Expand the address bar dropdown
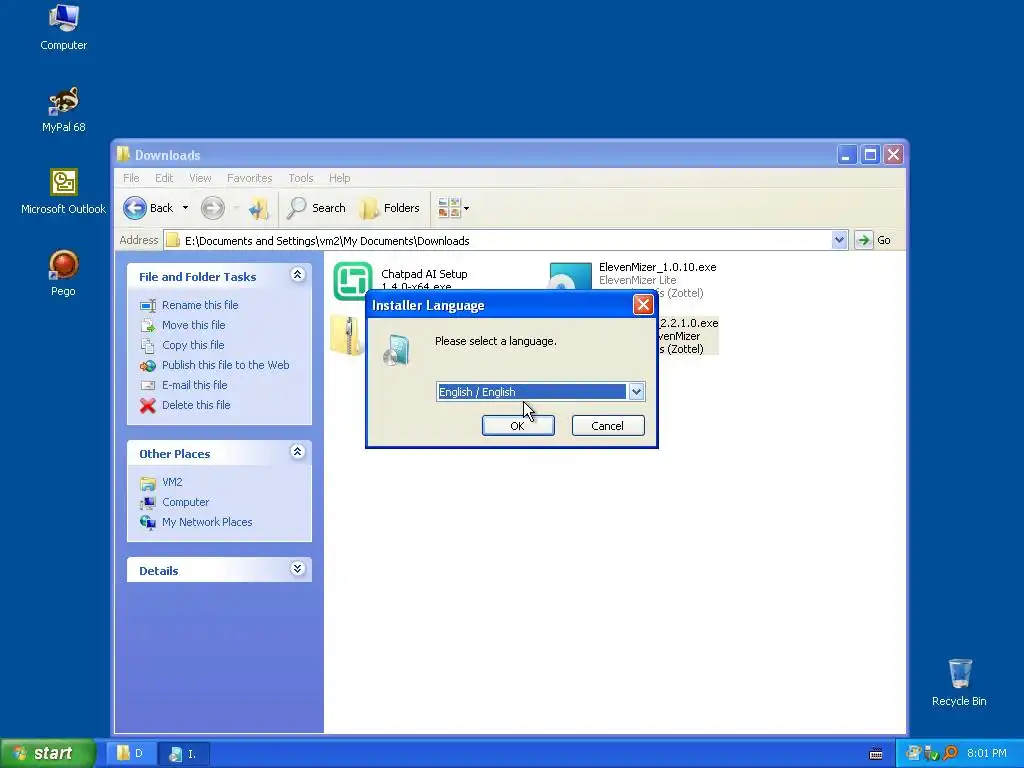1024x768 pixels. point(839,240)
